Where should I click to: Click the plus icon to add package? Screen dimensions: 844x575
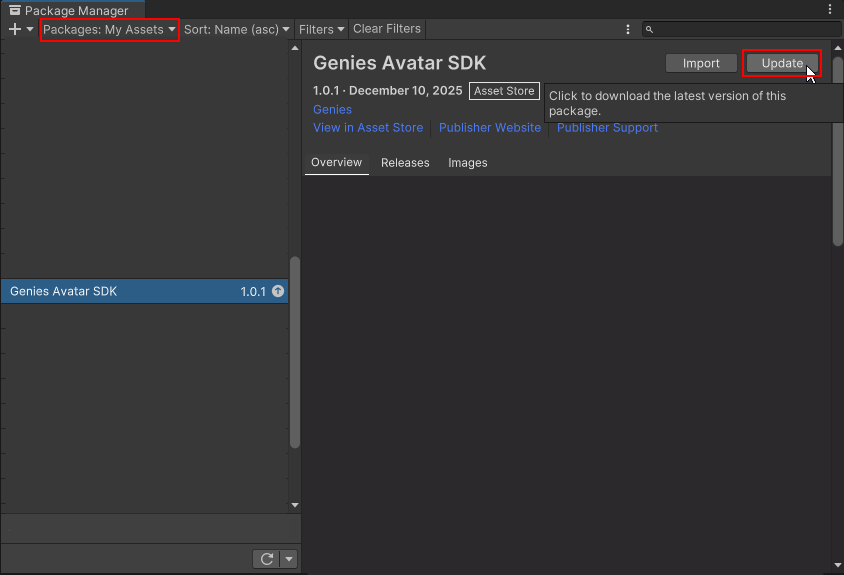coord(14,30)
